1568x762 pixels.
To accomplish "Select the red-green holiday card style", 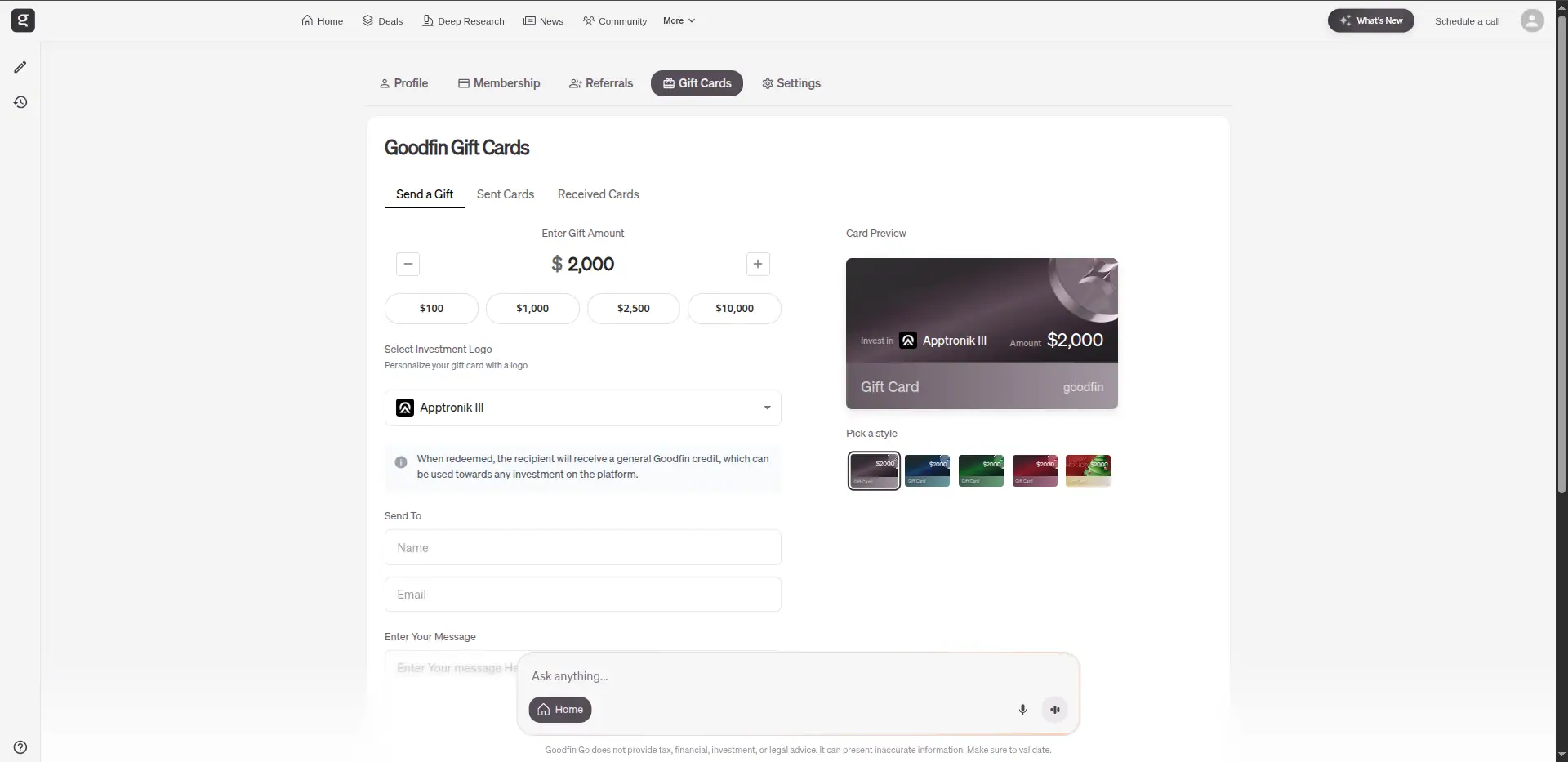I will click(1089, 470).
